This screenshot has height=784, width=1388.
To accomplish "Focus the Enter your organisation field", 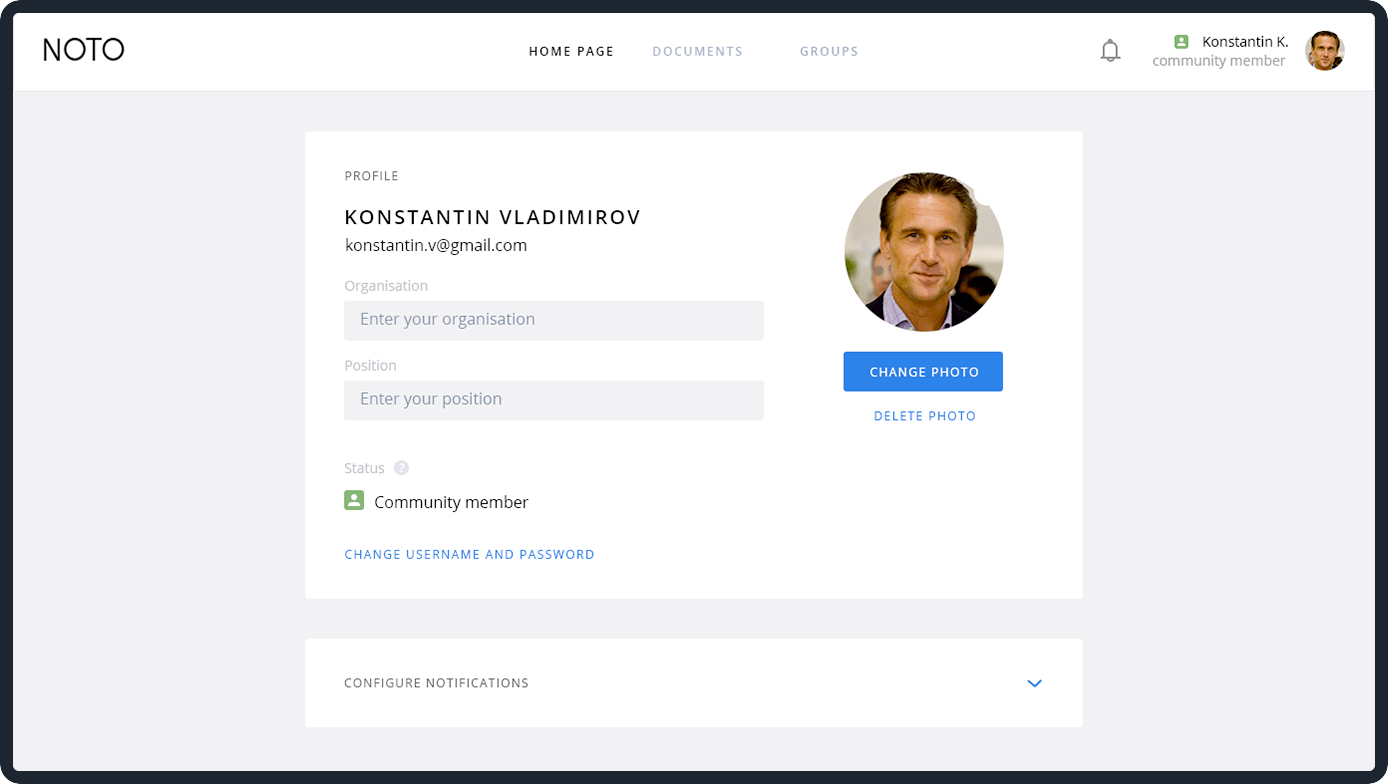I will [553, 320].
